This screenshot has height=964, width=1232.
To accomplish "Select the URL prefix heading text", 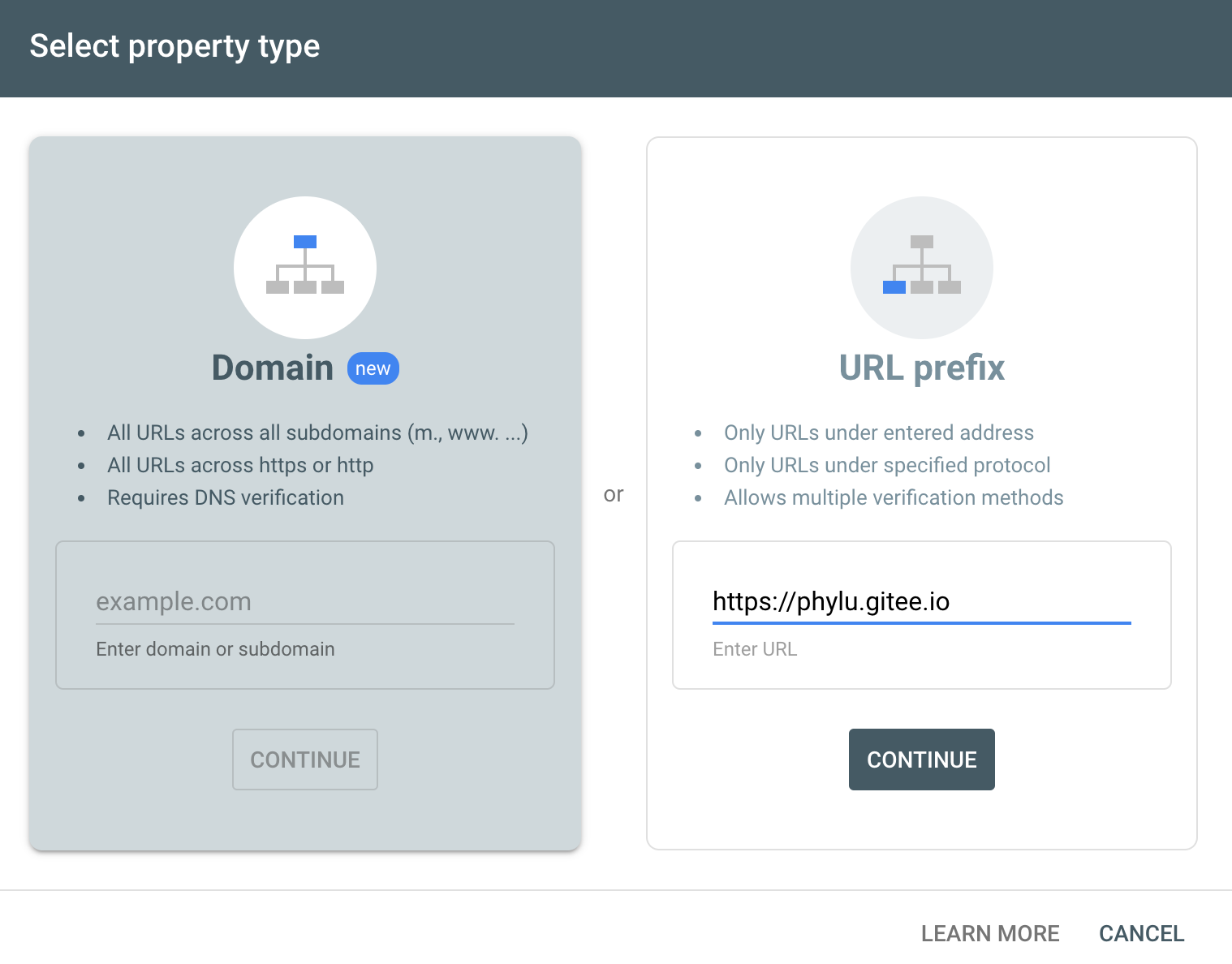I will pos(922,368).
